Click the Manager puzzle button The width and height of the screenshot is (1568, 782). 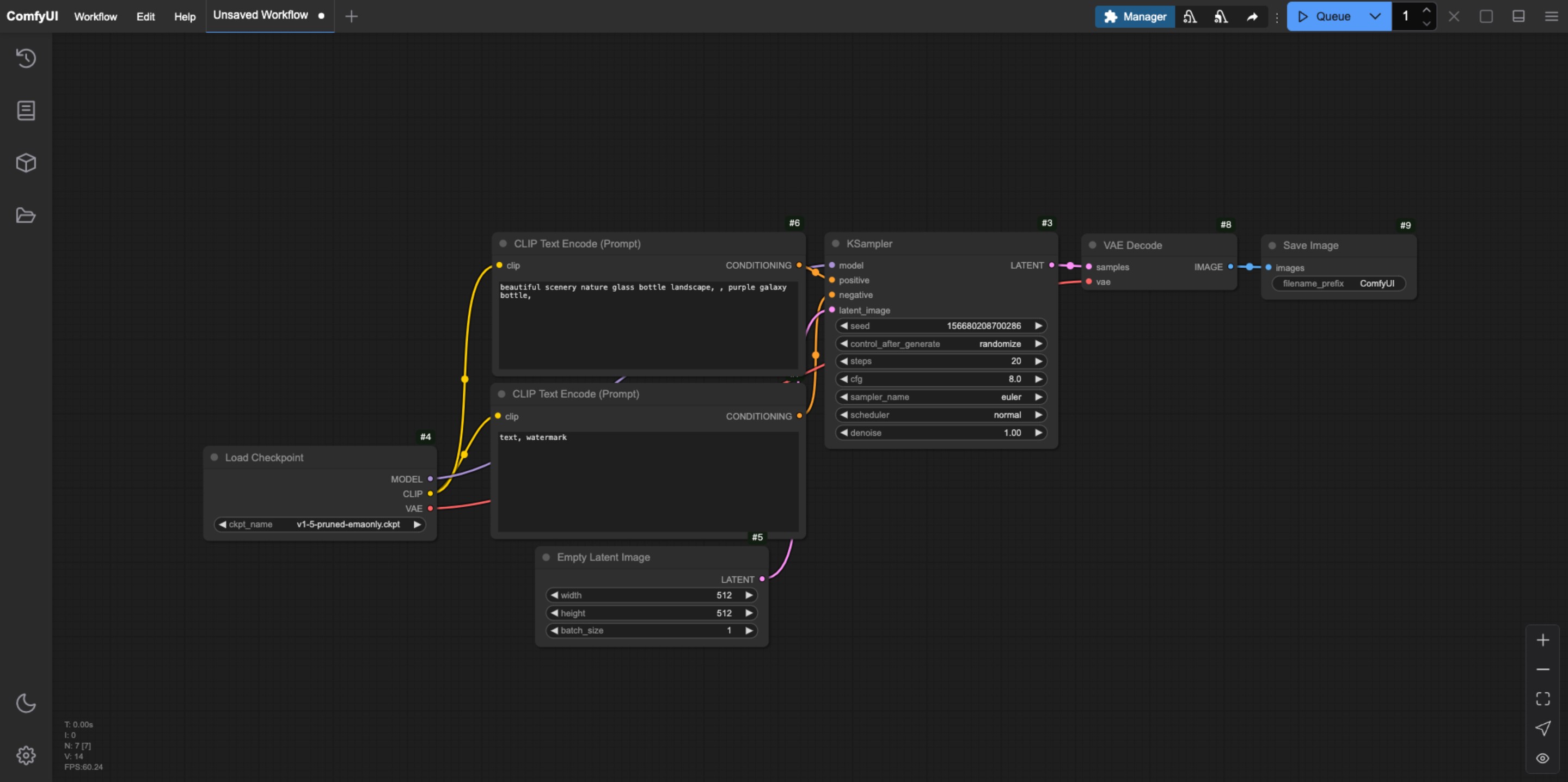1135,16
